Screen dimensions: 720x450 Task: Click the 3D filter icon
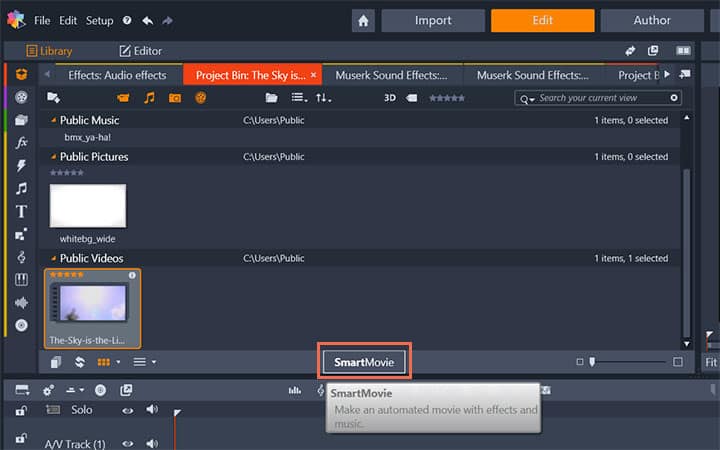coord(390,98)
